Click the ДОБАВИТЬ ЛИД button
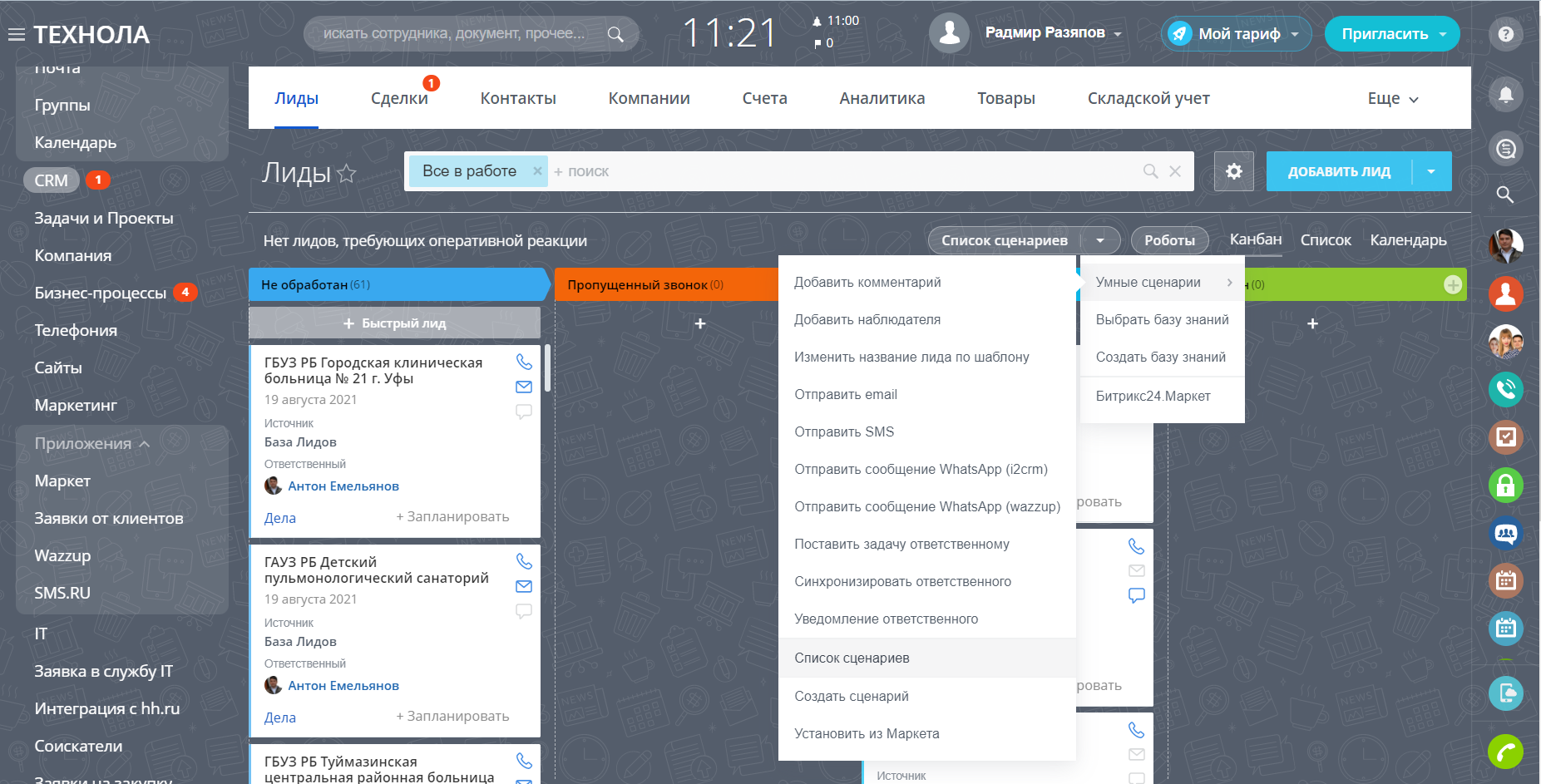 tap(1339, 171)
